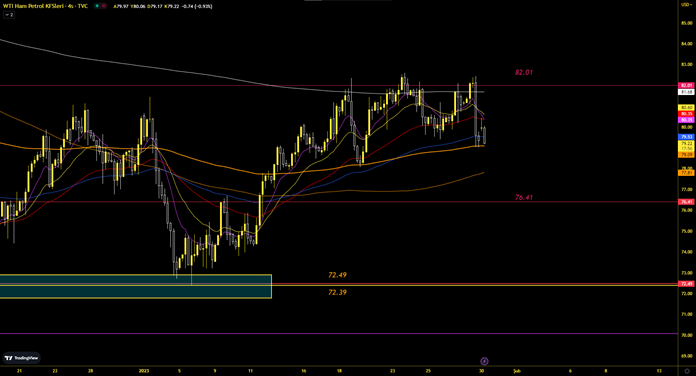The image size is (696, 376).
Task: Open the USD currency selector on the price axis
Action: point(686,4)
